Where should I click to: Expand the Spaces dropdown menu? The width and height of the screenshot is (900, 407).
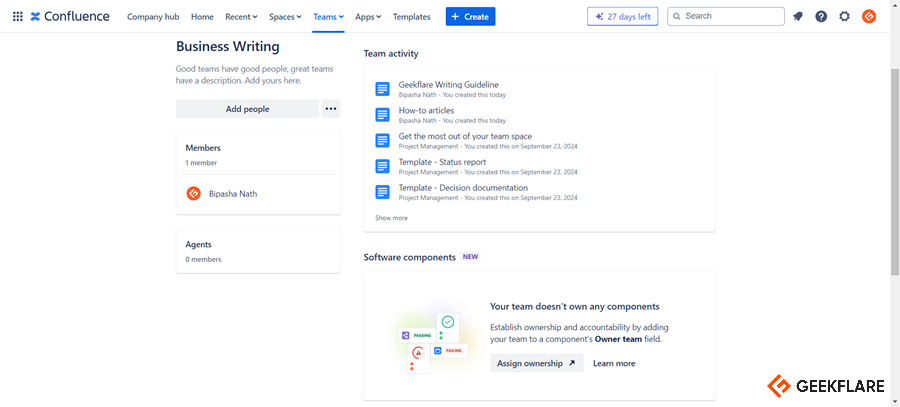(x=285, y=17)
